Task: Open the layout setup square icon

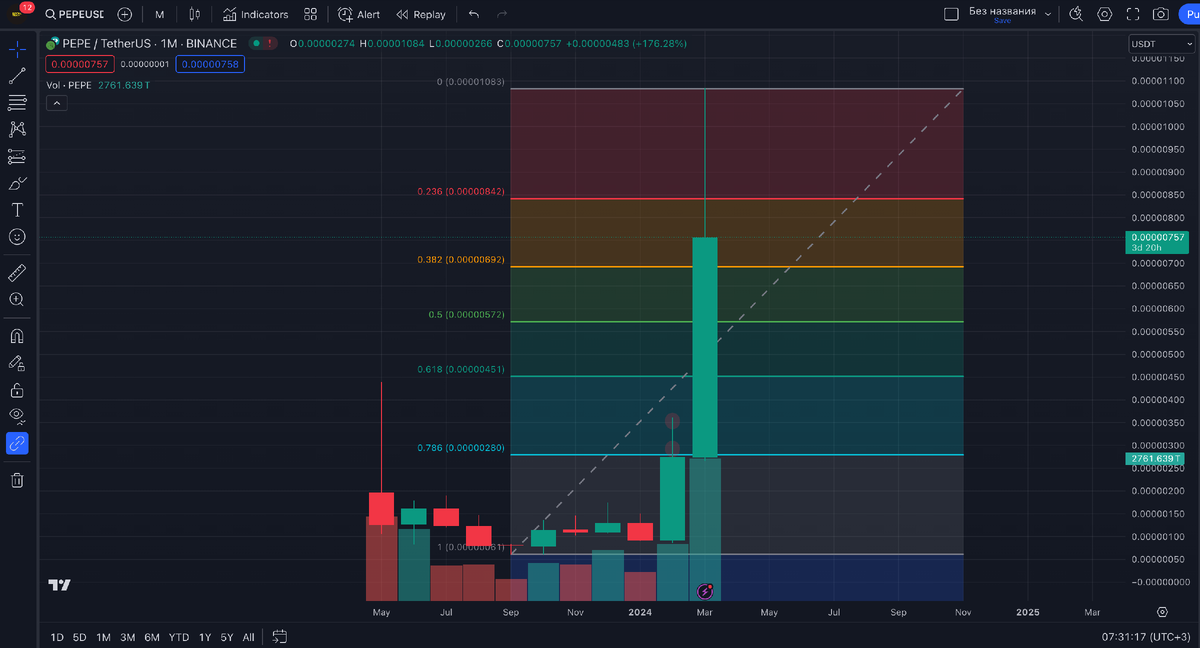Action: point(951,14)
